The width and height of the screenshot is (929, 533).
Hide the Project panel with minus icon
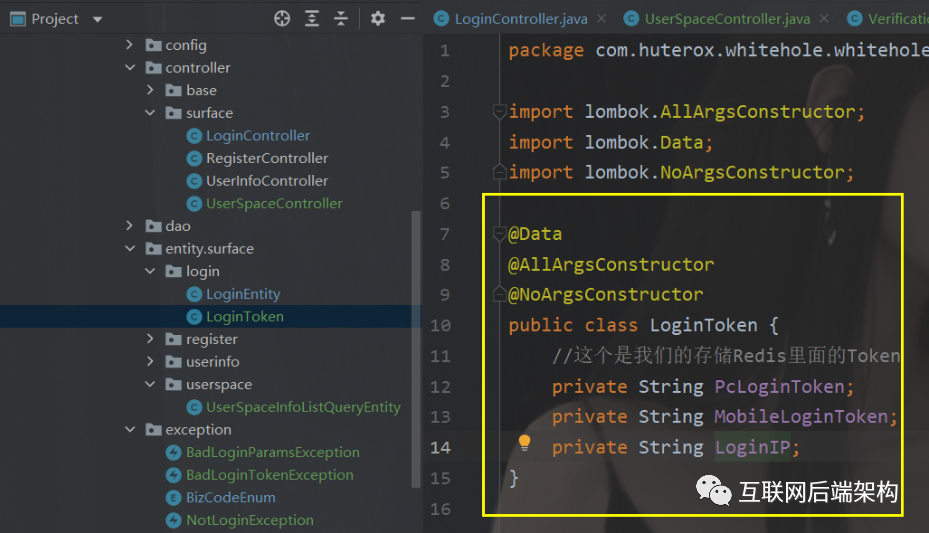pos(408,19)
